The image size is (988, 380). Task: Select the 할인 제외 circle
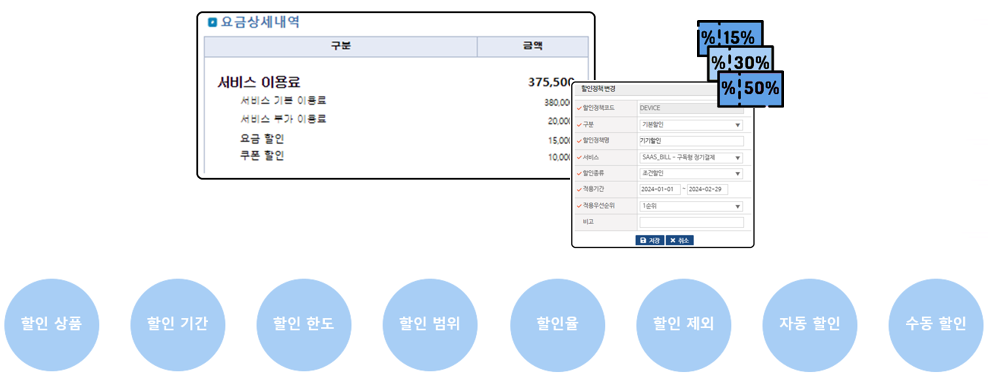(684, 325)
